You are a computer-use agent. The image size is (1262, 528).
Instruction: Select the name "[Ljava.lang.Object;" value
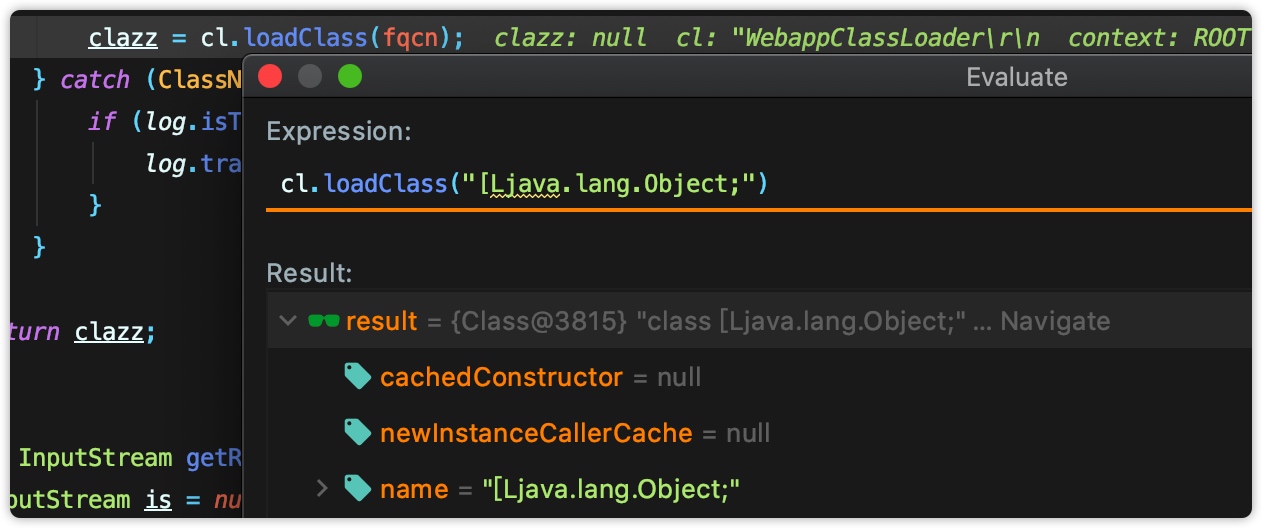click(611, 489)
